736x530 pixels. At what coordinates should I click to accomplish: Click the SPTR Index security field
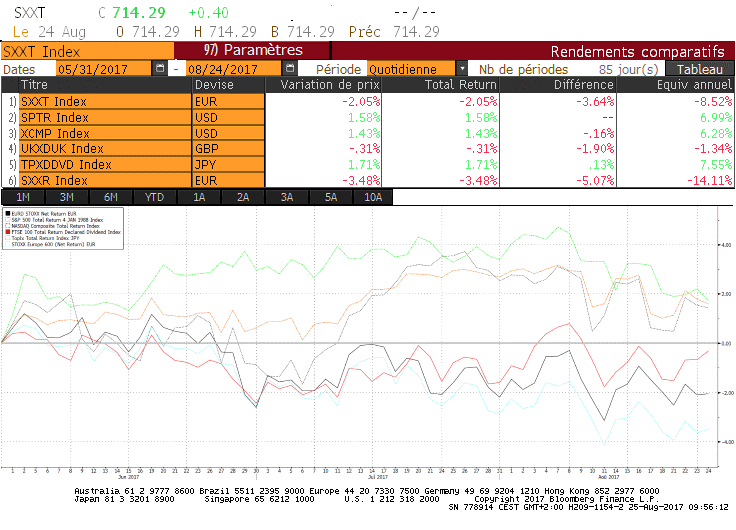click(105, 117)
